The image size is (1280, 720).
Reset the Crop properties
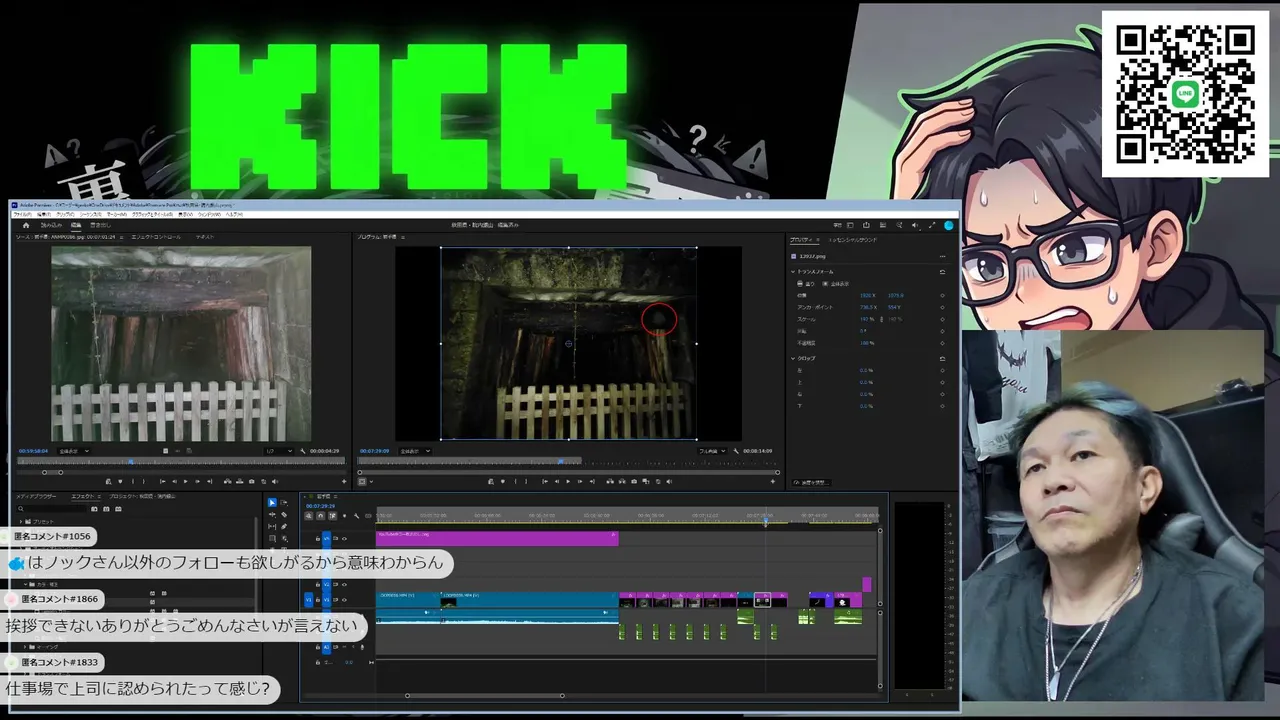942,358
